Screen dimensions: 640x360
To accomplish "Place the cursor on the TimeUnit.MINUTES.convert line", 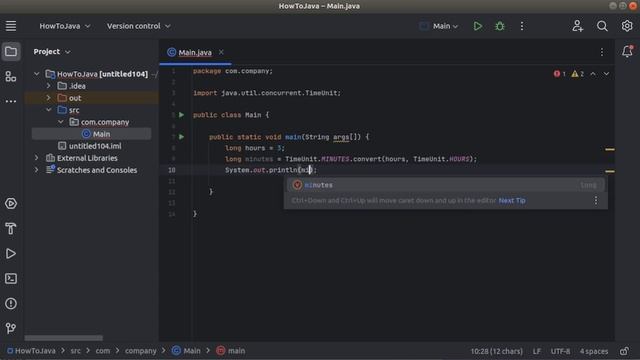I will [351, 159].
